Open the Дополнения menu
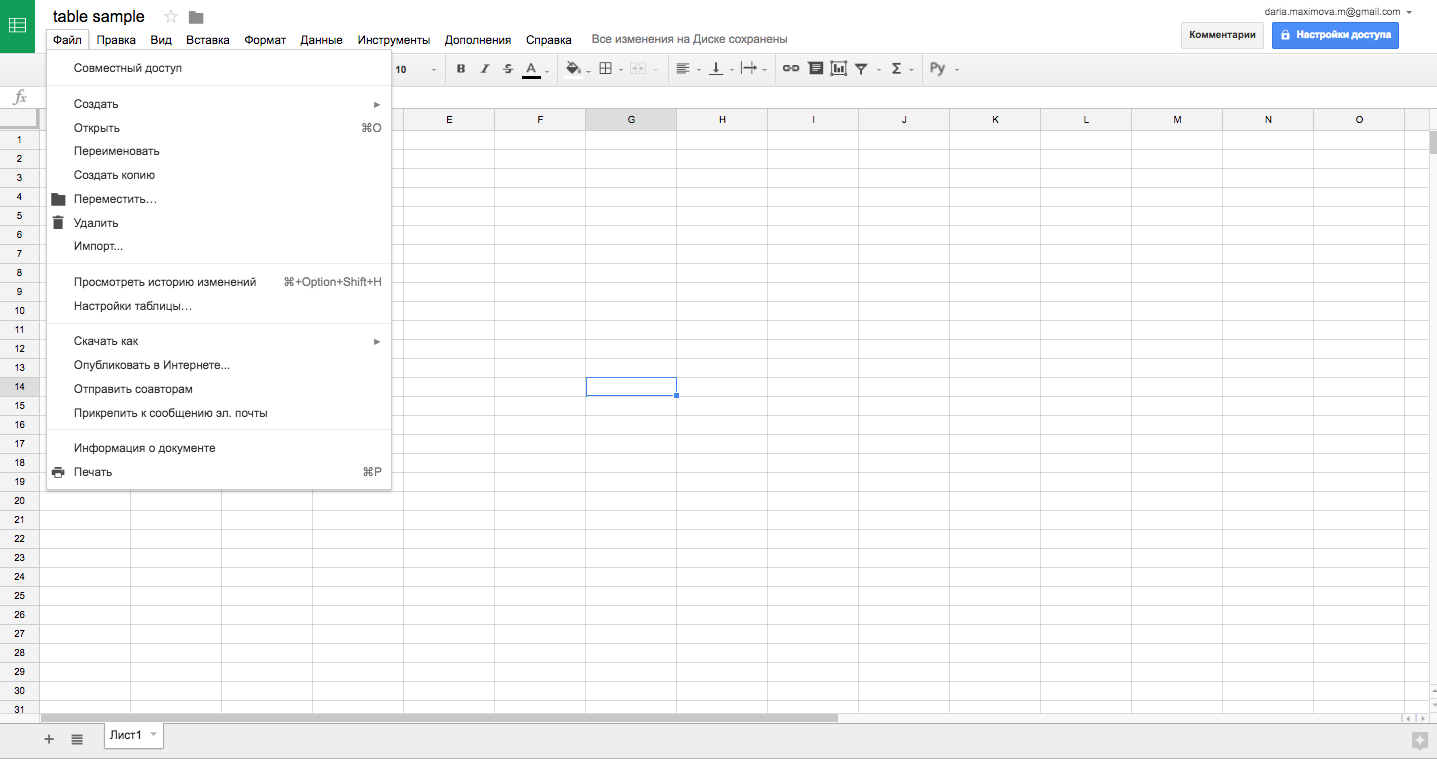This screenshot has width=1437, height=759. point(478,40)
